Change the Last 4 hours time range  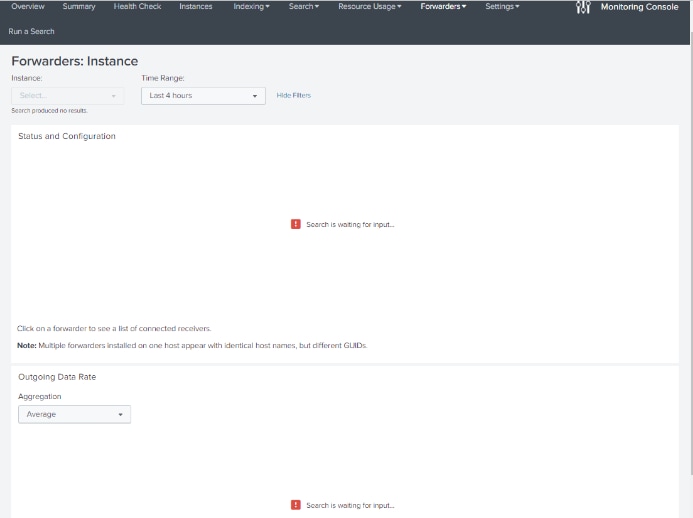coord(203,96)
